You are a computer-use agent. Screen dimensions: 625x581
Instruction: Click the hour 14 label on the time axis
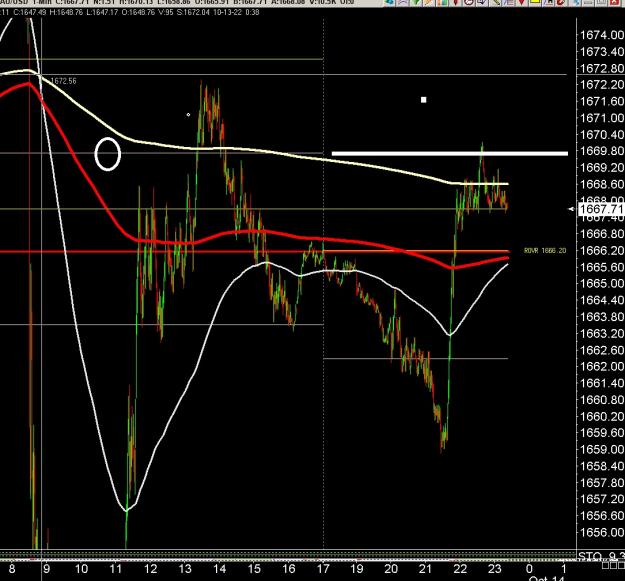(220, 569)
